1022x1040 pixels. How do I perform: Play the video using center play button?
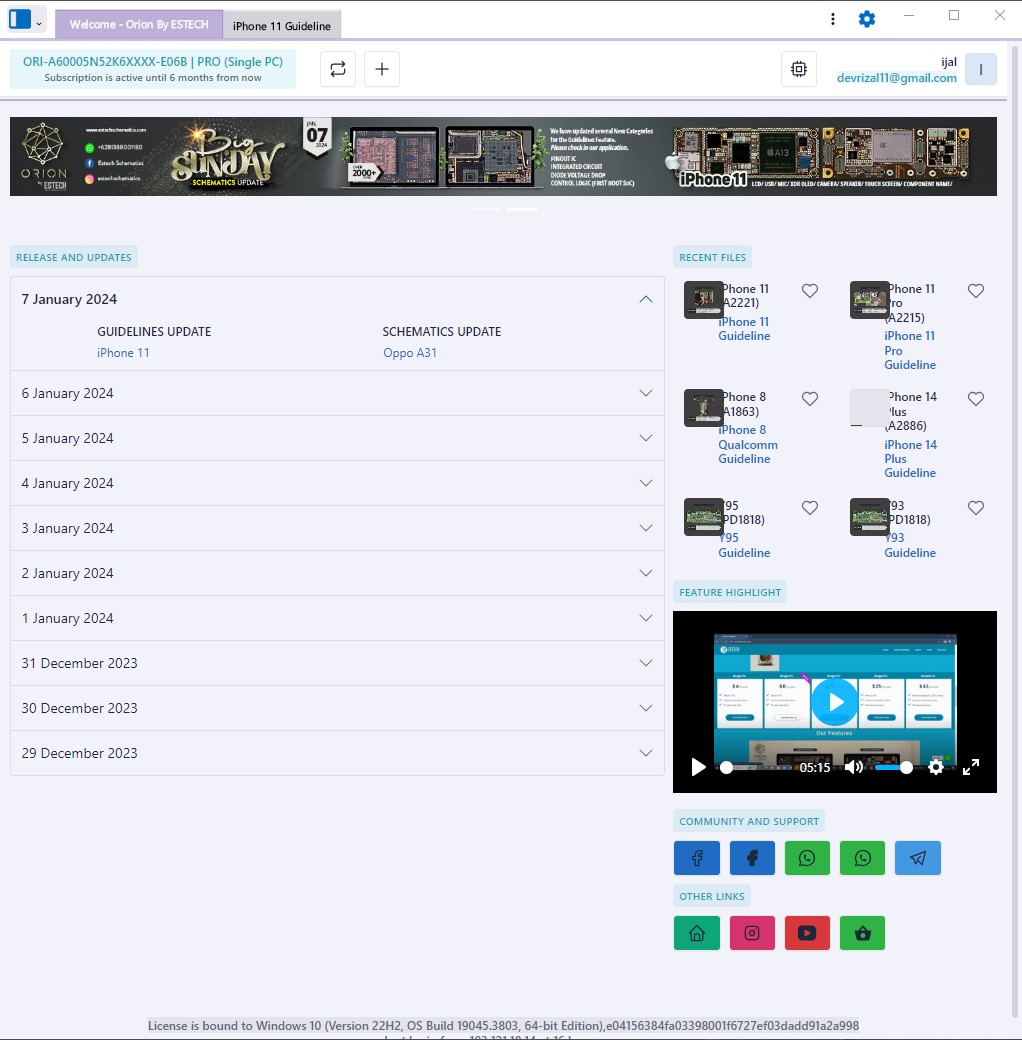tap(835, 702)
